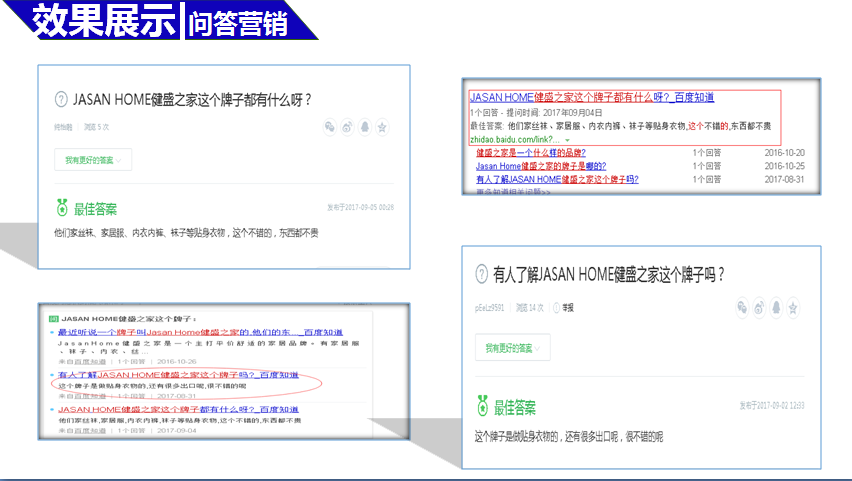Screen dimensions: 852x481
Task: Open link 最近听说一个牌子叫Jasan Home健盛之家的
Action: click(x=201, y=332)
